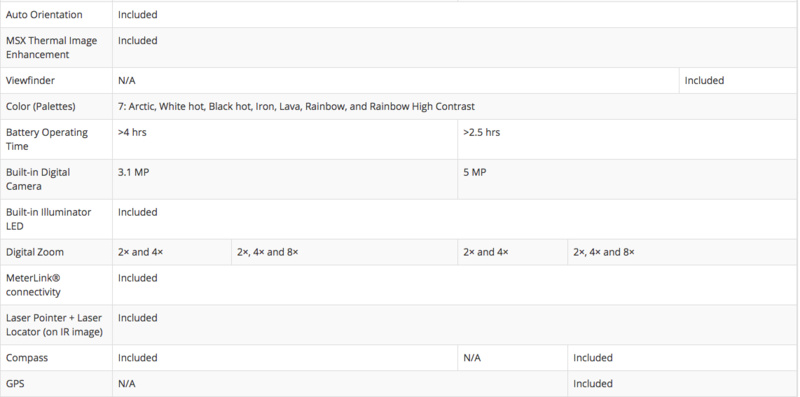Click the Built-in Digital Camera label
This screenshot has width=800, height=397.
38,179
